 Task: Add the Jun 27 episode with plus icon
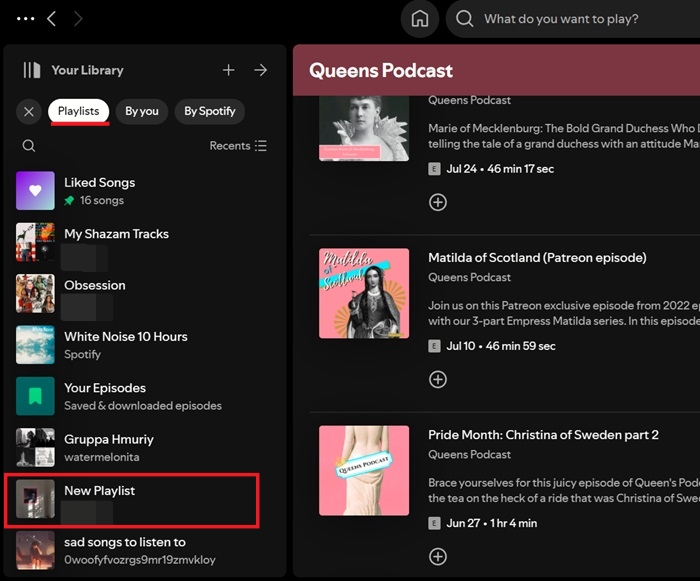pos(438,556)
